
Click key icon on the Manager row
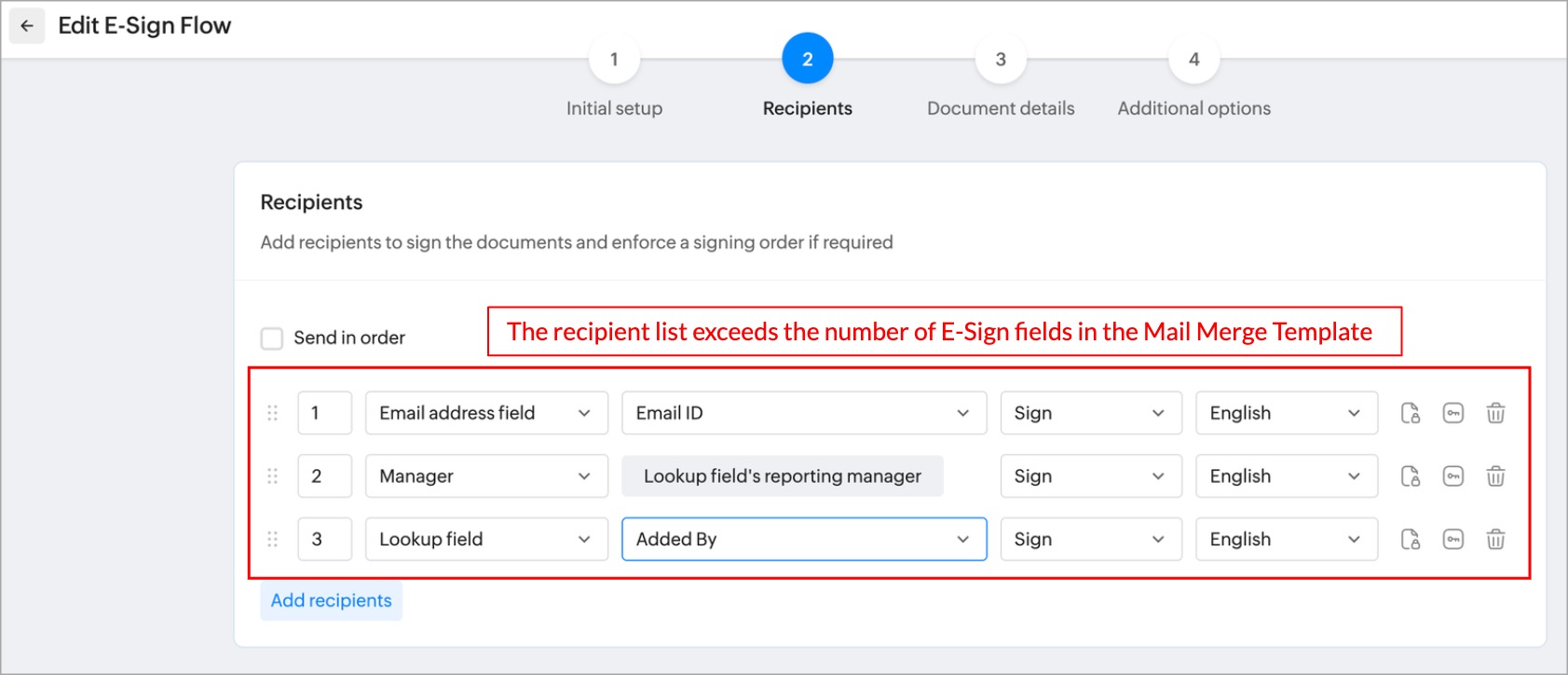[x=1453, y=476]
